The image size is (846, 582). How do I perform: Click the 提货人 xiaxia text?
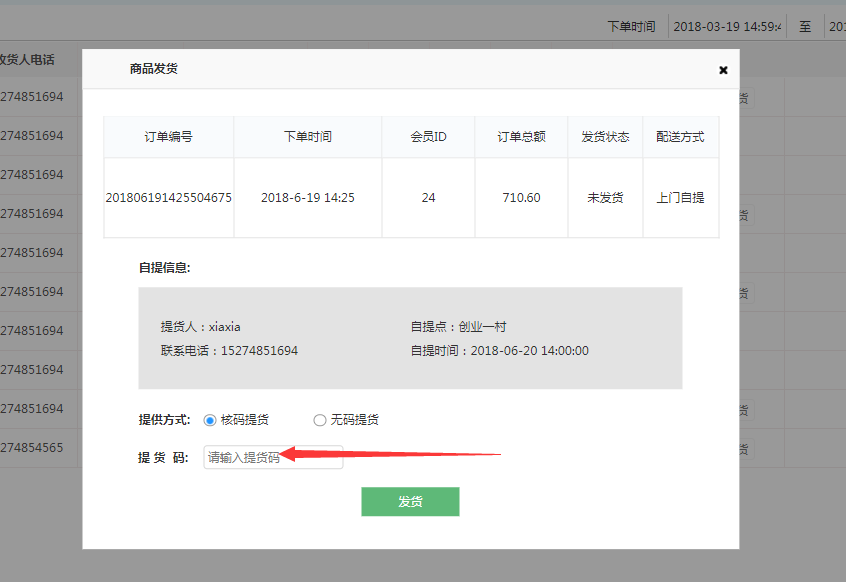(201, 327)
